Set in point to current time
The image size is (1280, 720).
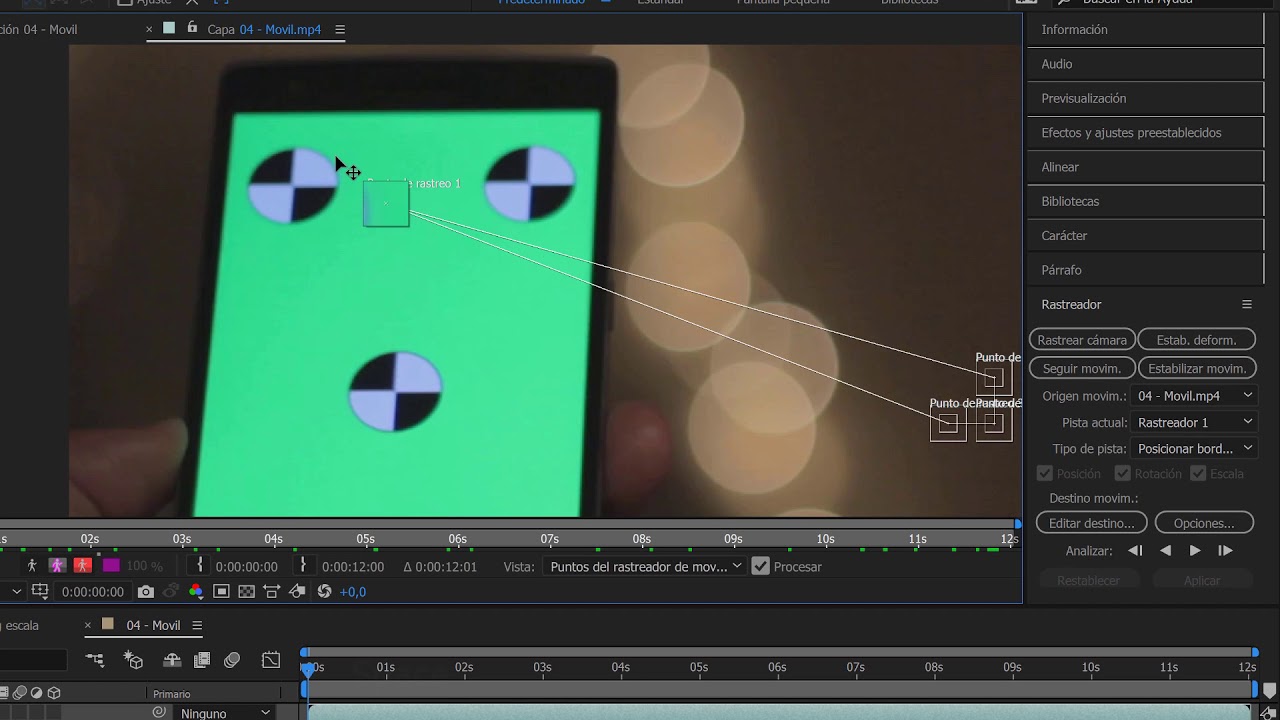click(200, 566)
